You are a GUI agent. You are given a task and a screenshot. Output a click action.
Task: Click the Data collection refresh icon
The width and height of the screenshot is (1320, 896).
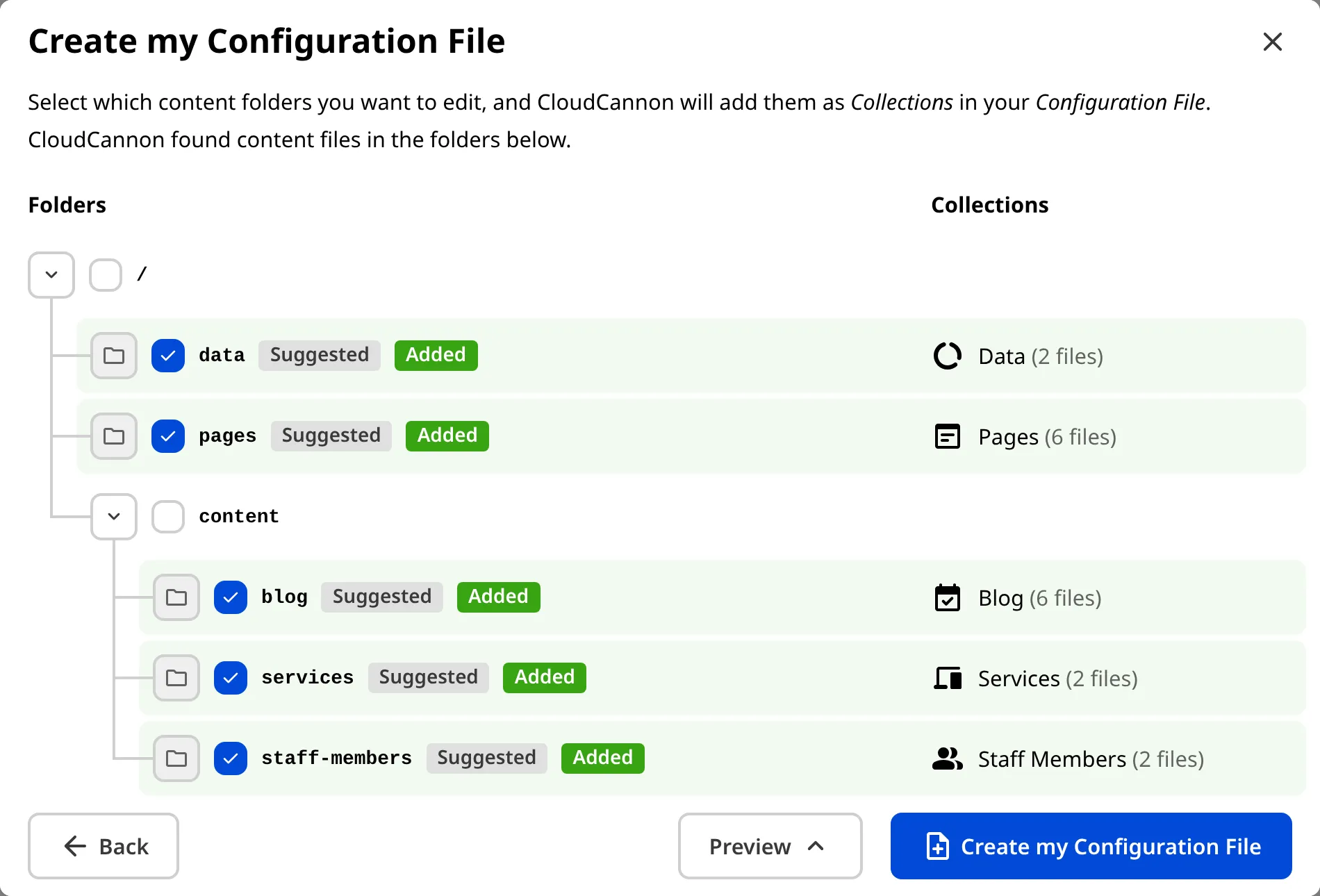tap(947, 356)
